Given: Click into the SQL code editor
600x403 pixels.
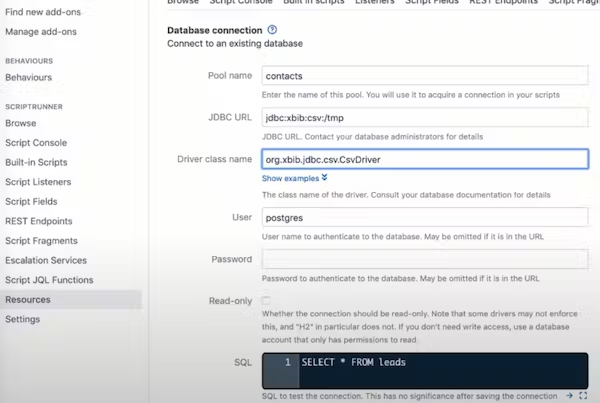Looking at the screenshot, I should tap(425, 371).
